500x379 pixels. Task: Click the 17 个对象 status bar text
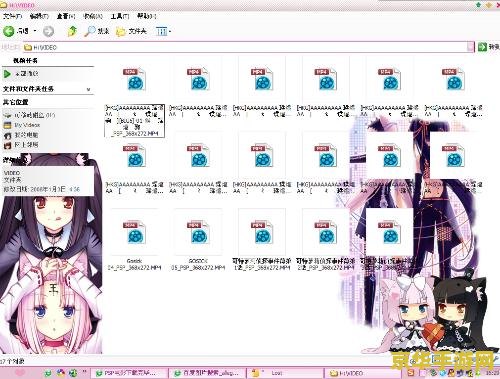[x=12, y=361]
